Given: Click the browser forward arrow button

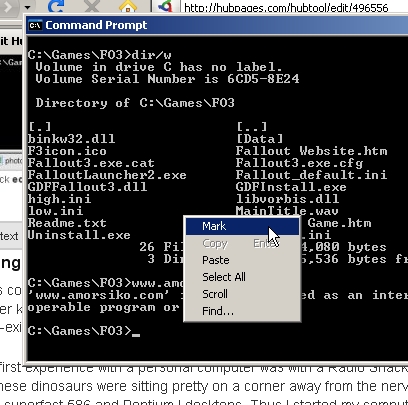Looking at the screenshot, I should [8, 6].
